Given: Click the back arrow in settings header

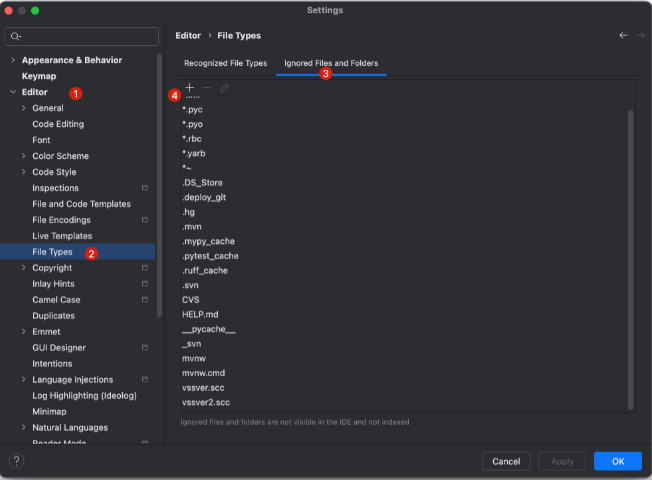Looking at the screenshot, I should (624, 35).
